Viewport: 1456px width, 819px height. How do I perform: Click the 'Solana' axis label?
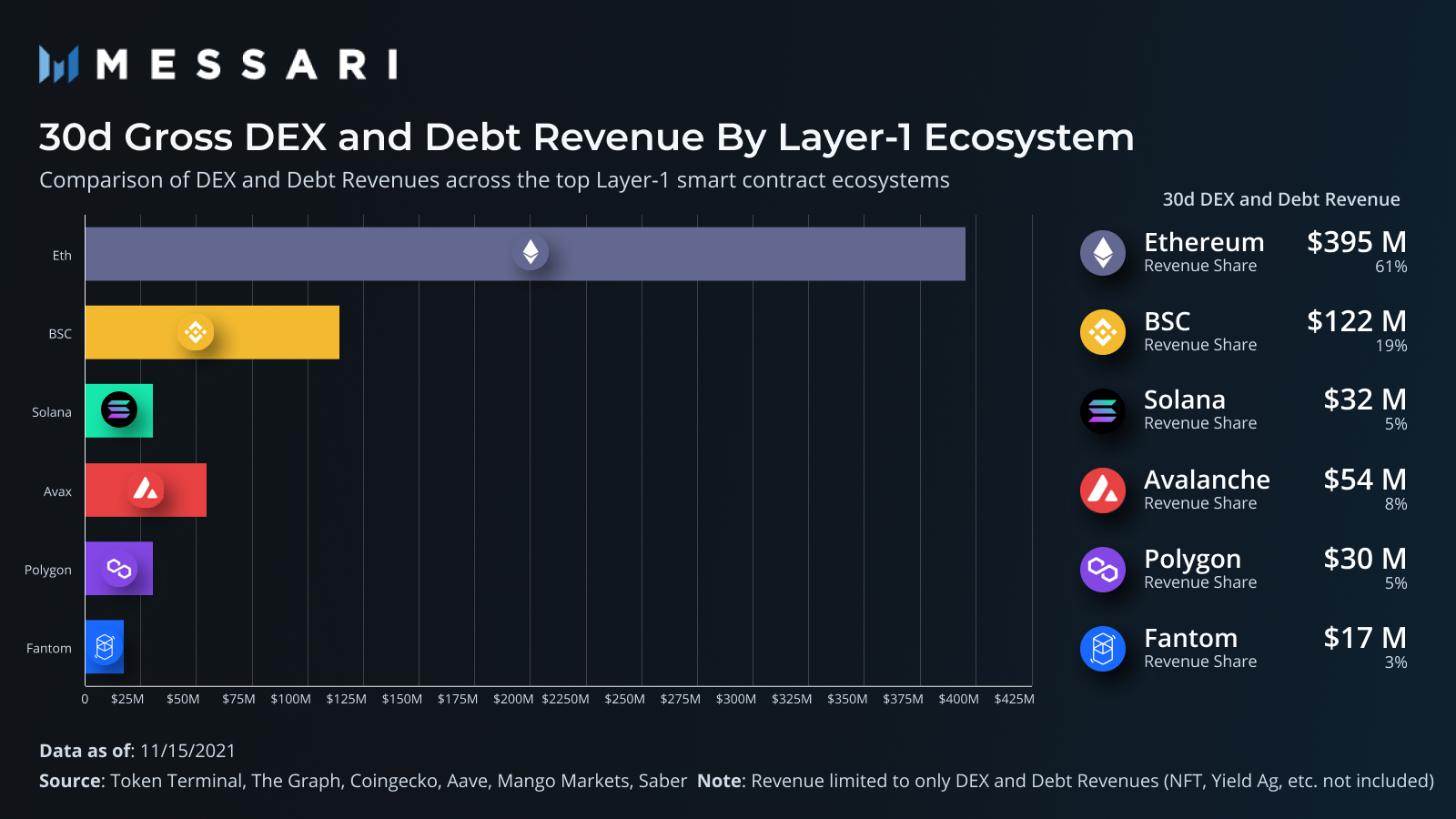52,412
